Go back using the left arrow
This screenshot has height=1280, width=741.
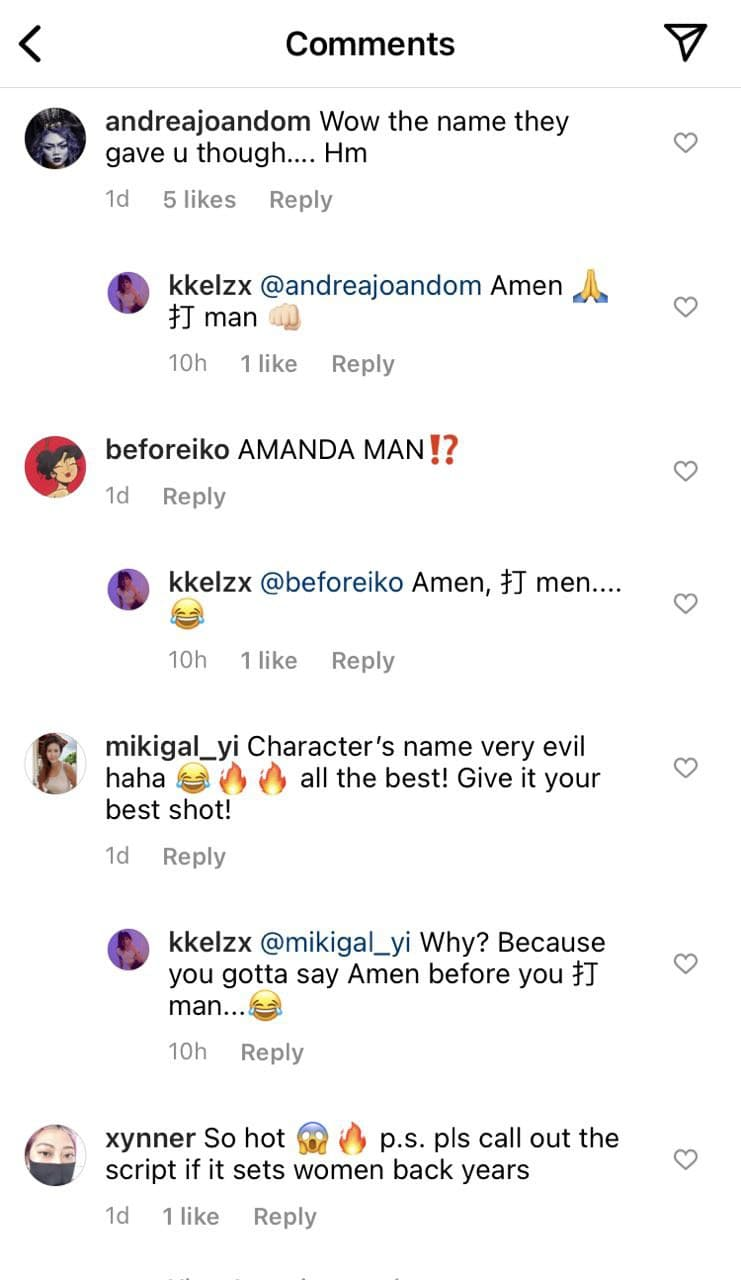[x=31, y=44]
